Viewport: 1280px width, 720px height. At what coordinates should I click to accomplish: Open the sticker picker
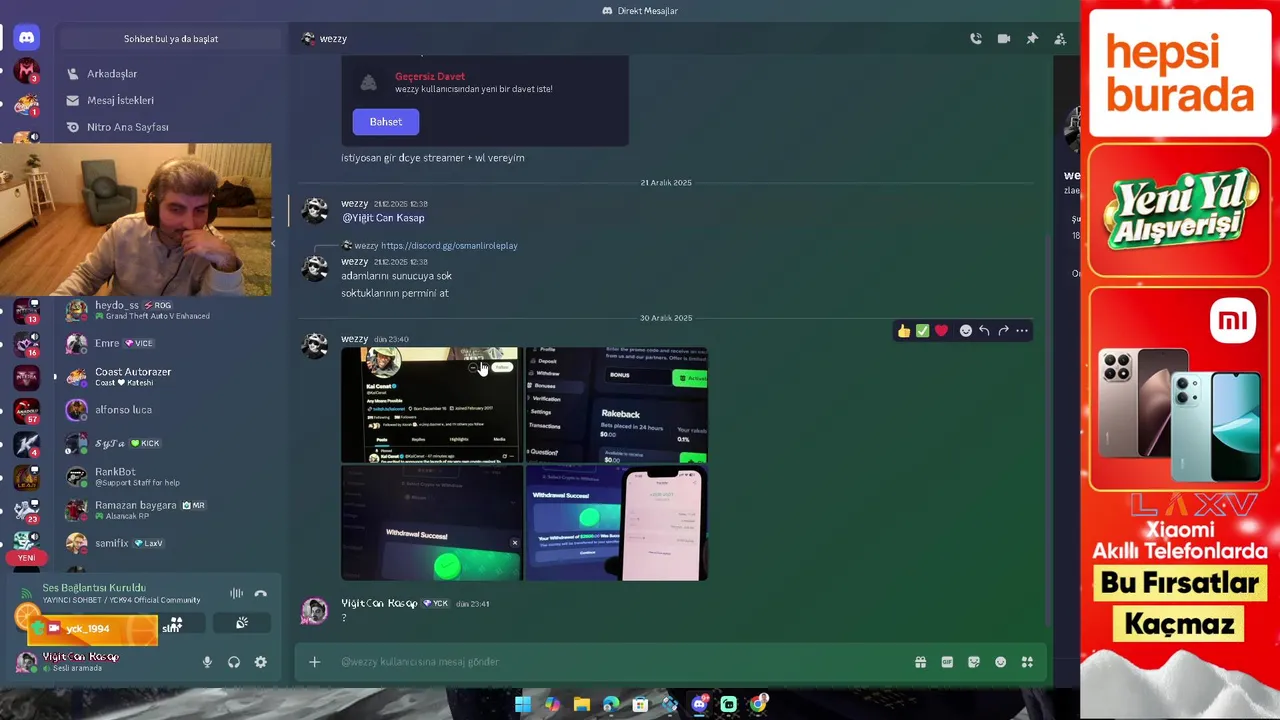pyautogui.click(x=974, y=662)
